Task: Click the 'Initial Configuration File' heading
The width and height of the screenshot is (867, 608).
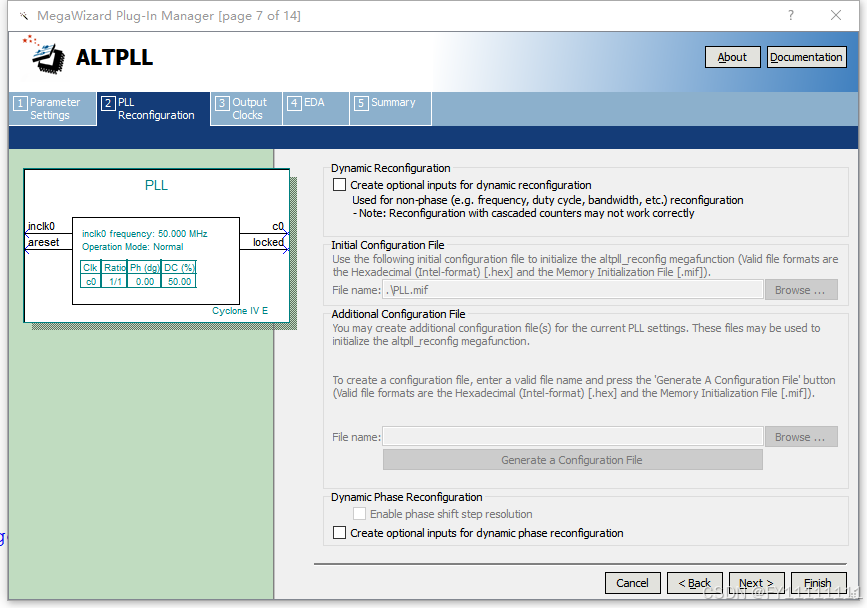Action: (388, 245)
